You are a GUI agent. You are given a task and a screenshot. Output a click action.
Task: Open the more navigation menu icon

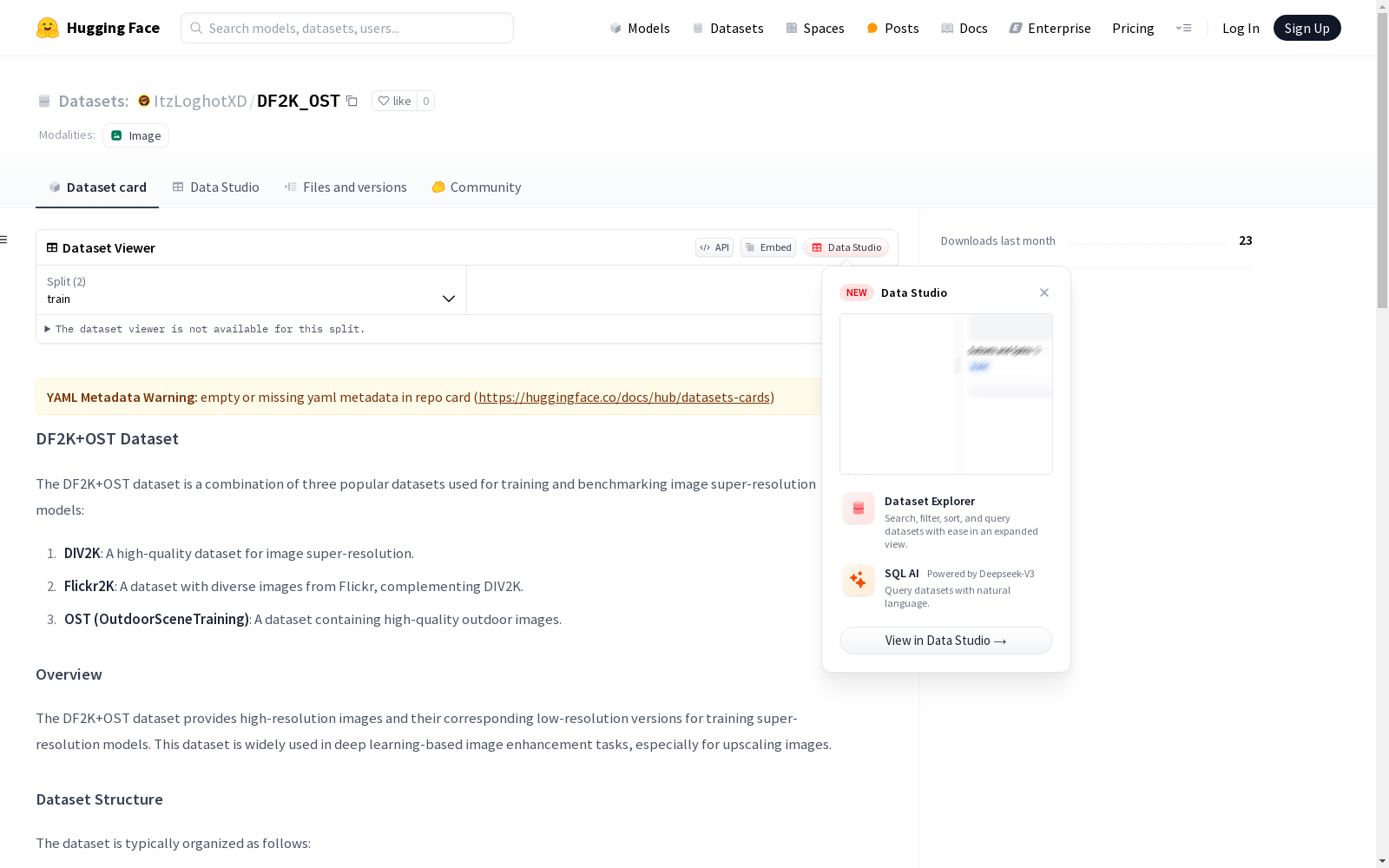1183,28
